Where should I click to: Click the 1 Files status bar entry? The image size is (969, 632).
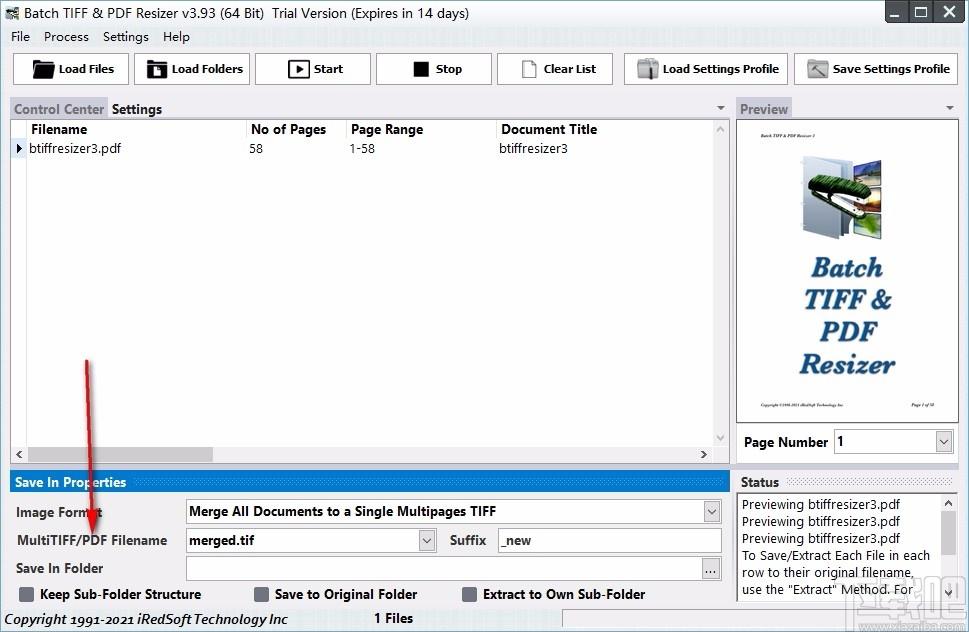click(x=394, y=618)
